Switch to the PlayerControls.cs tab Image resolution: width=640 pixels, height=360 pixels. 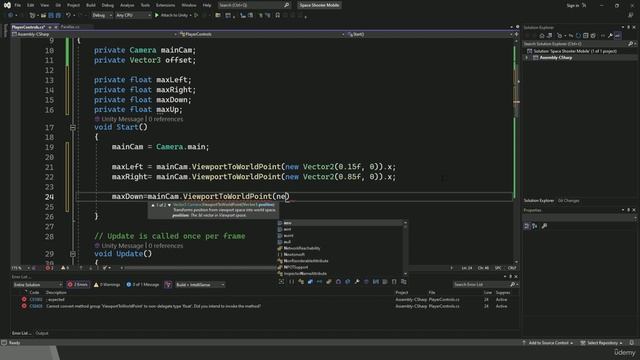pyautogui.click(x=28, y=27)
